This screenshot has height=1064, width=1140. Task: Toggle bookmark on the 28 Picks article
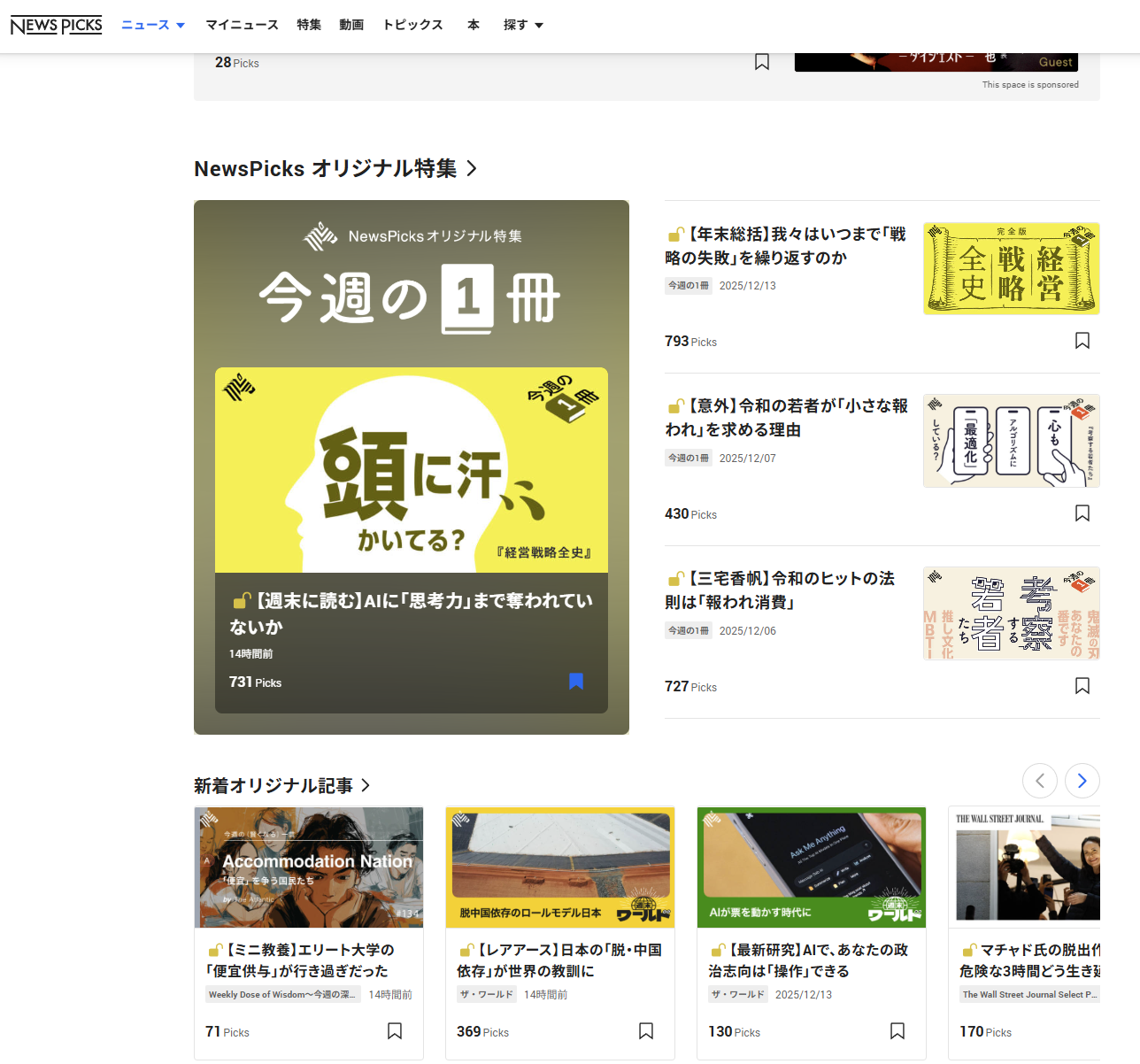[x=762, y=62]
